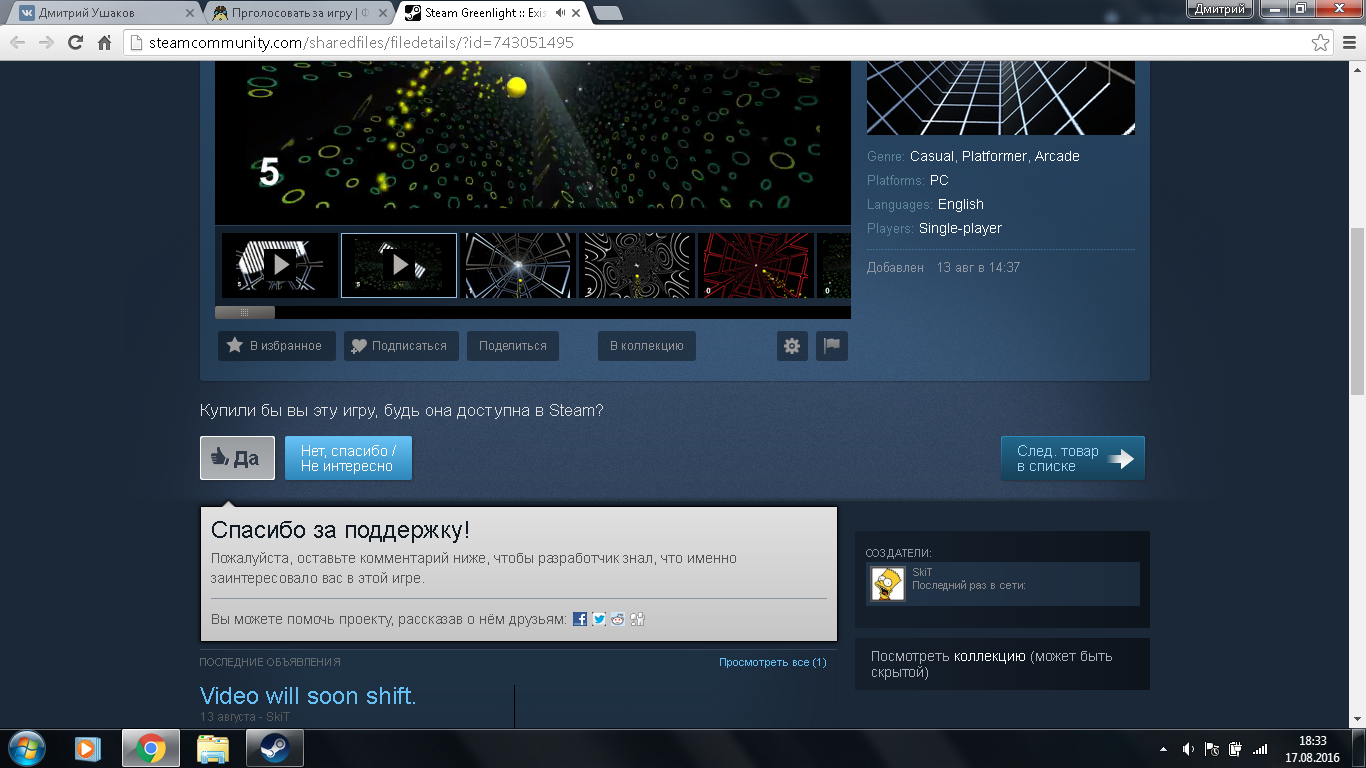
Task: Launch Windows Media Player from the taskbar
Action: [x=88, y=748]
